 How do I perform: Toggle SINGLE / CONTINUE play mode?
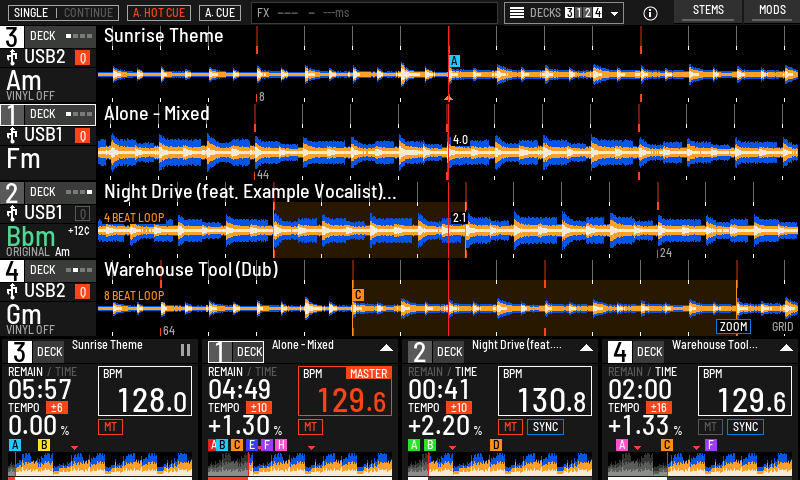coord(63,13)
